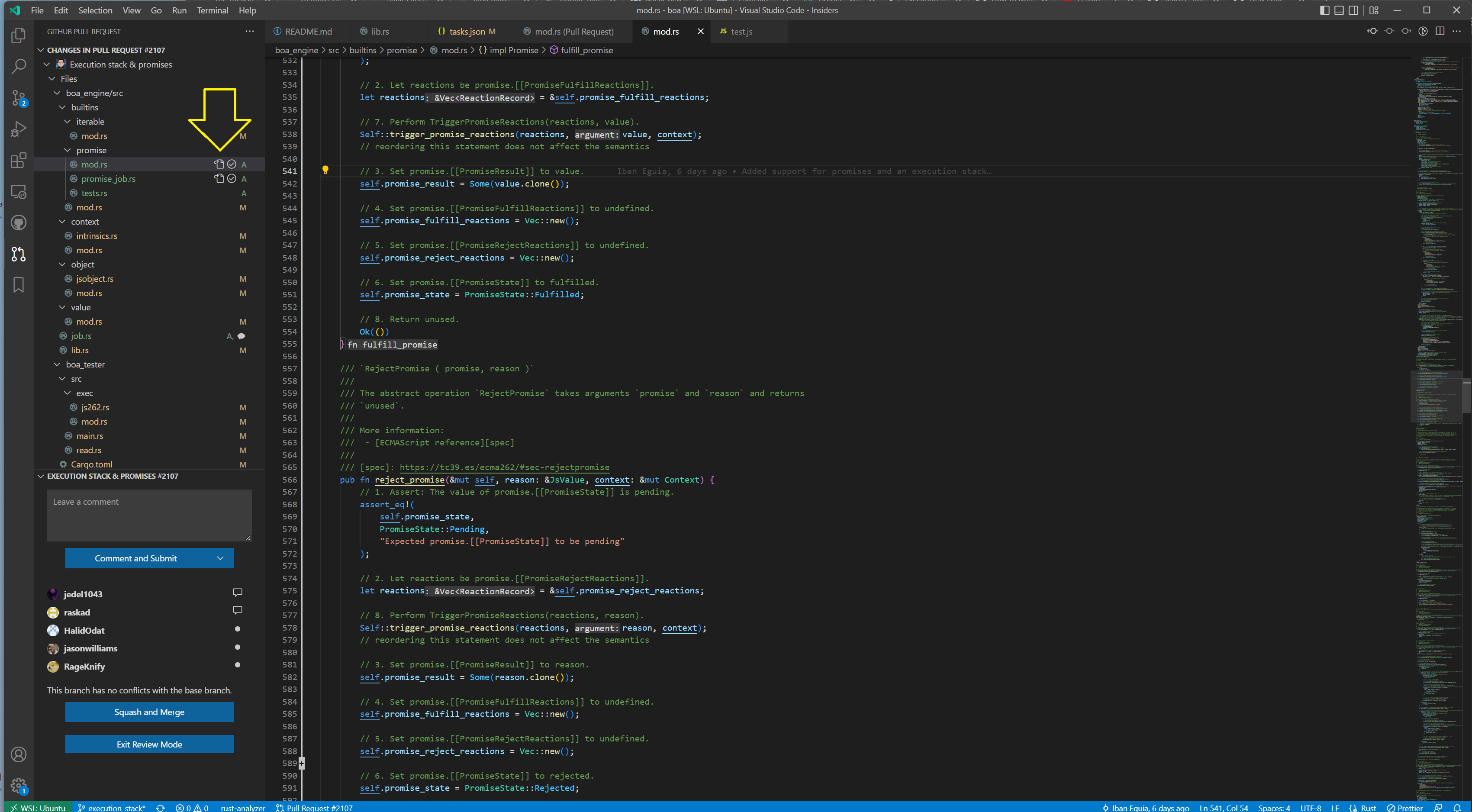Open the Terminal menu
This screenshot has width=1472, height=812.
(x=212, y=10)
